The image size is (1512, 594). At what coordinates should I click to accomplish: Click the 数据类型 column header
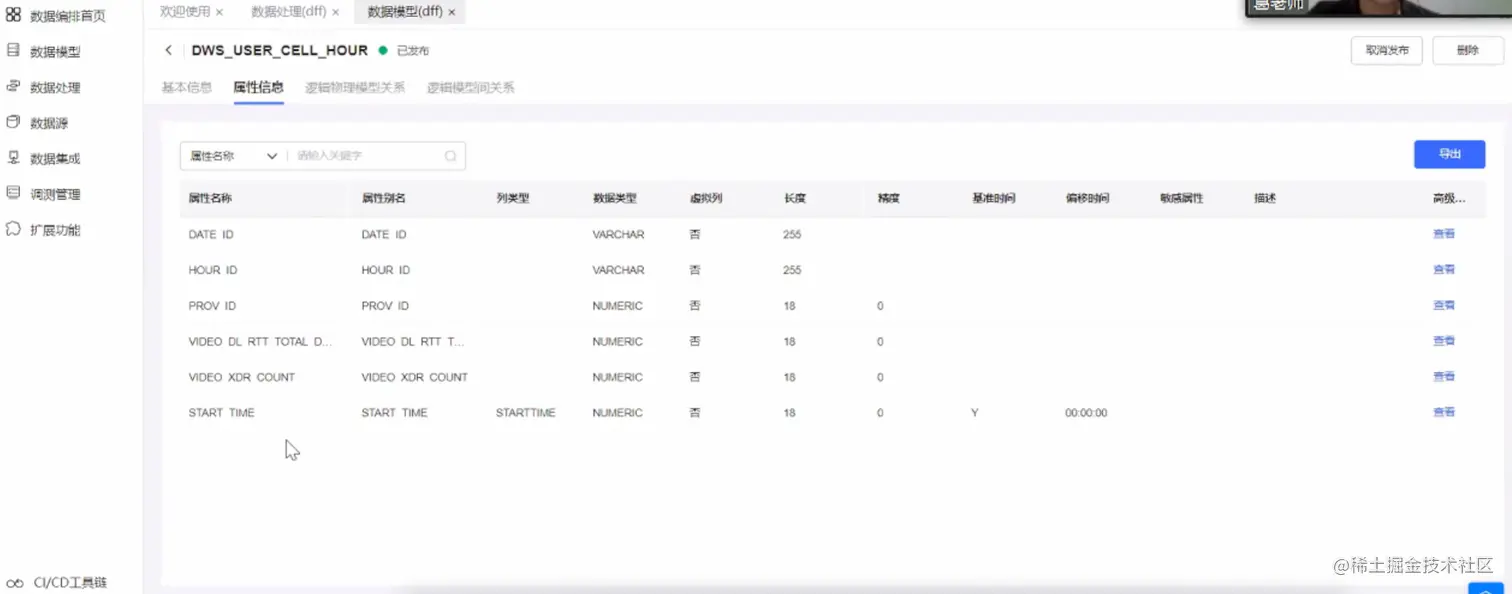pyautogui.click(x=614, y=198)
